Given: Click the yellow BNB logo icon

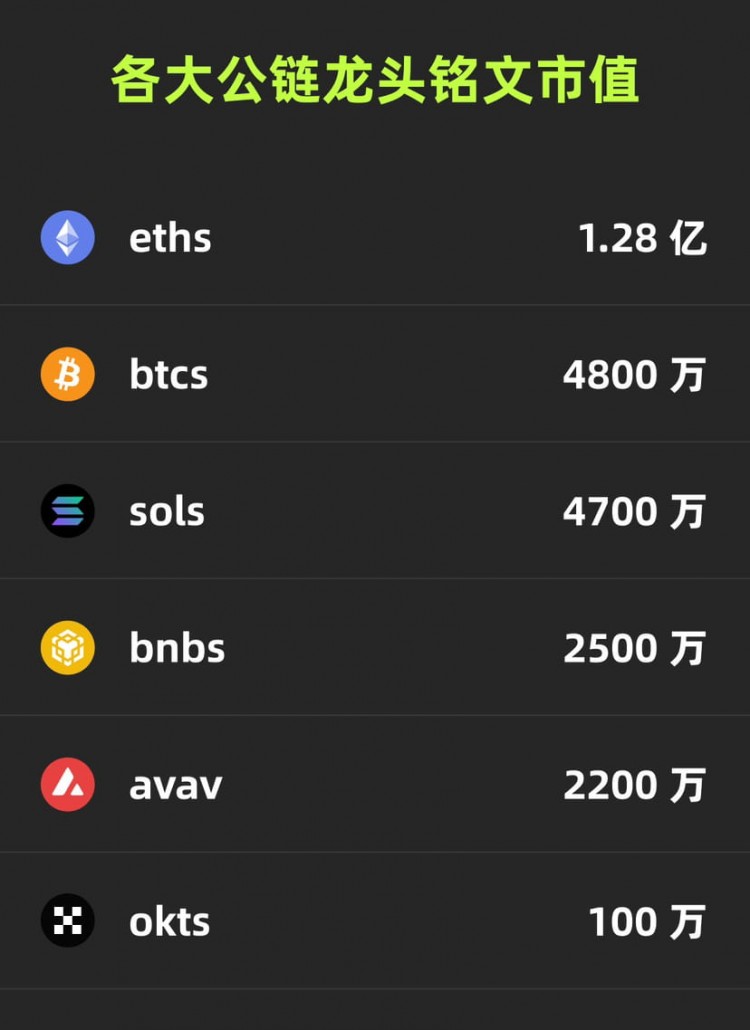Looking at the screenshot, I should pyautogui.click(x=68, y=648).
